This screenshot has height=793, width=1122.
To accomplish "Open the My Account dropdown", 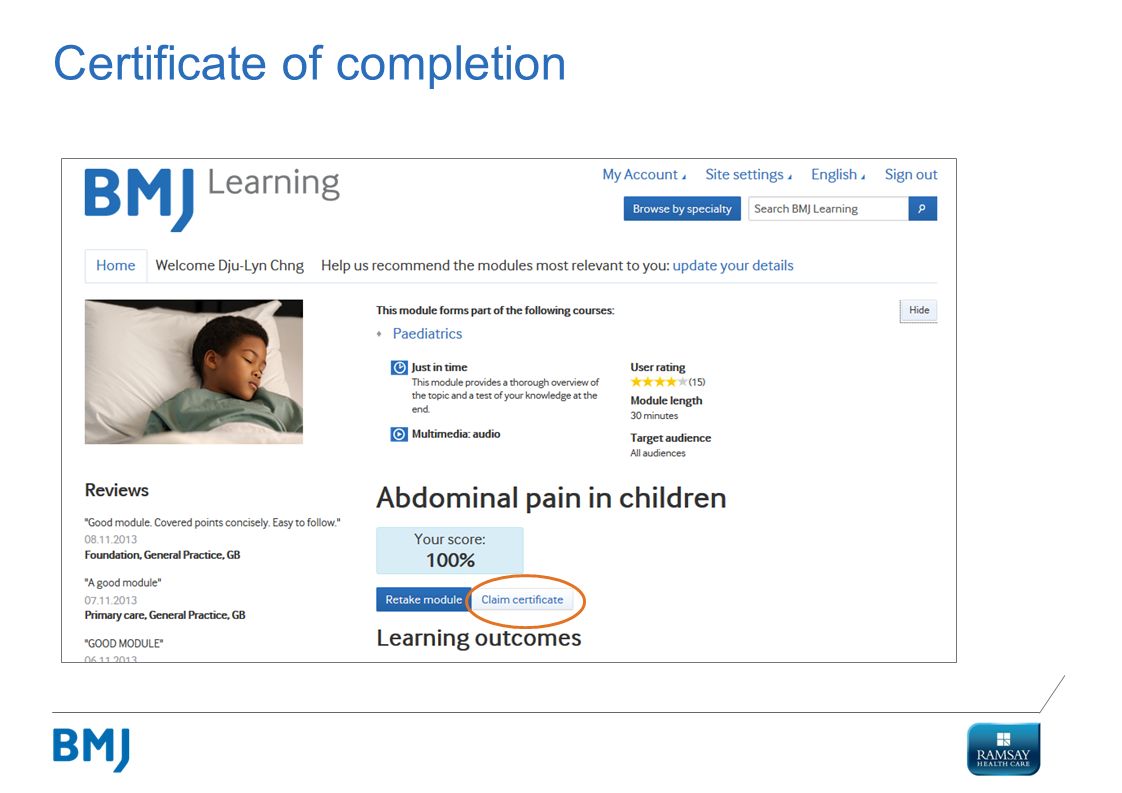I will point(644,175).
